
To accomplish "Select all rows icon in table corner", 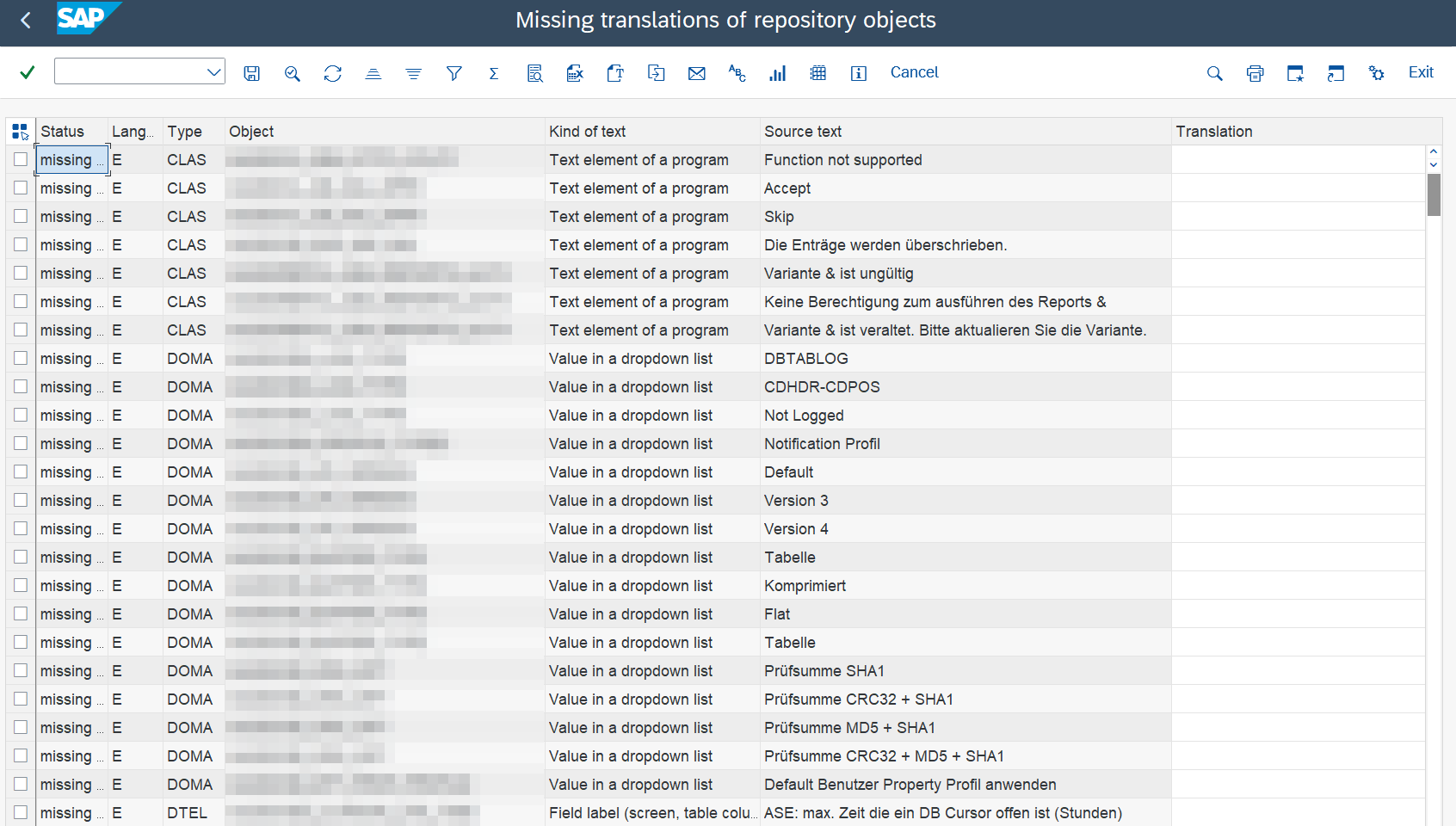I will (21, 132).
